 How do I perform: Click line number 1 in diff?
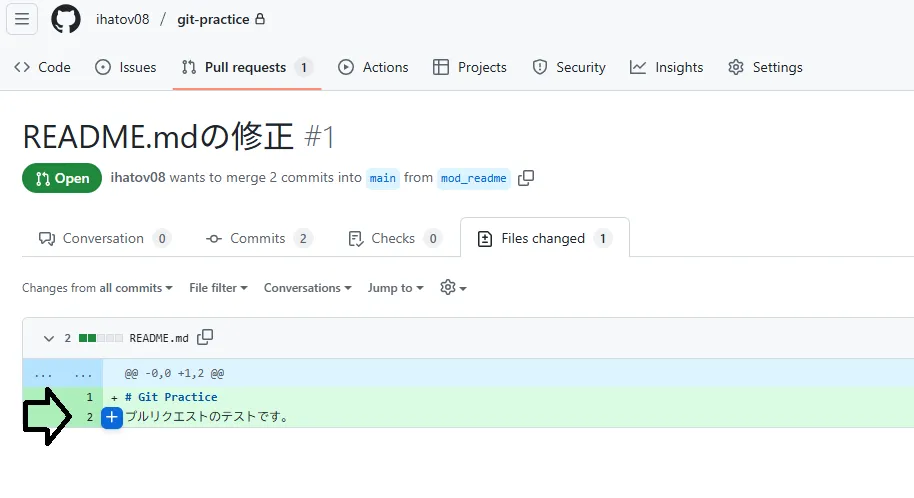pos(89,397)
